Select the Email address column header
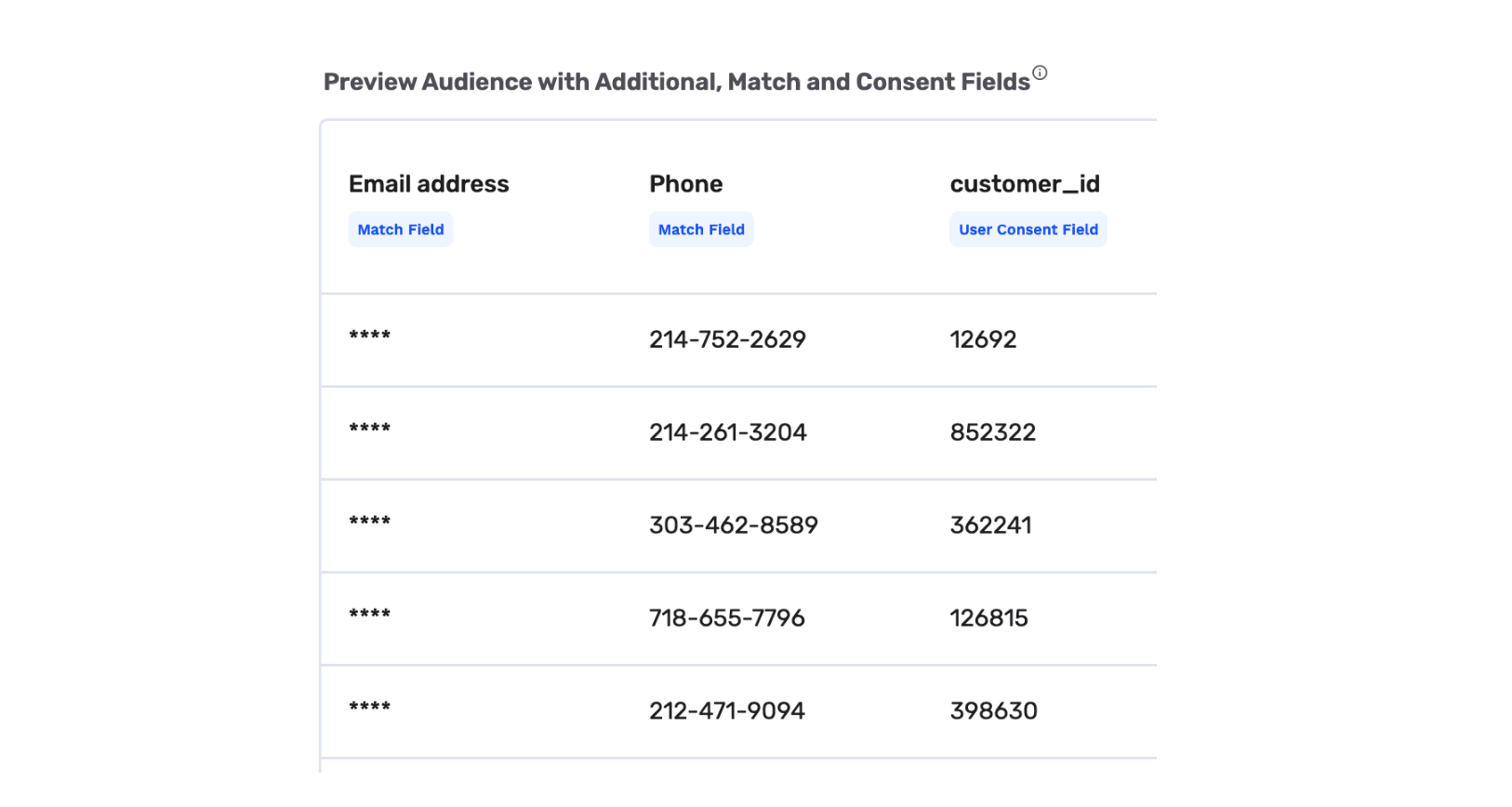 coord(429,184)
